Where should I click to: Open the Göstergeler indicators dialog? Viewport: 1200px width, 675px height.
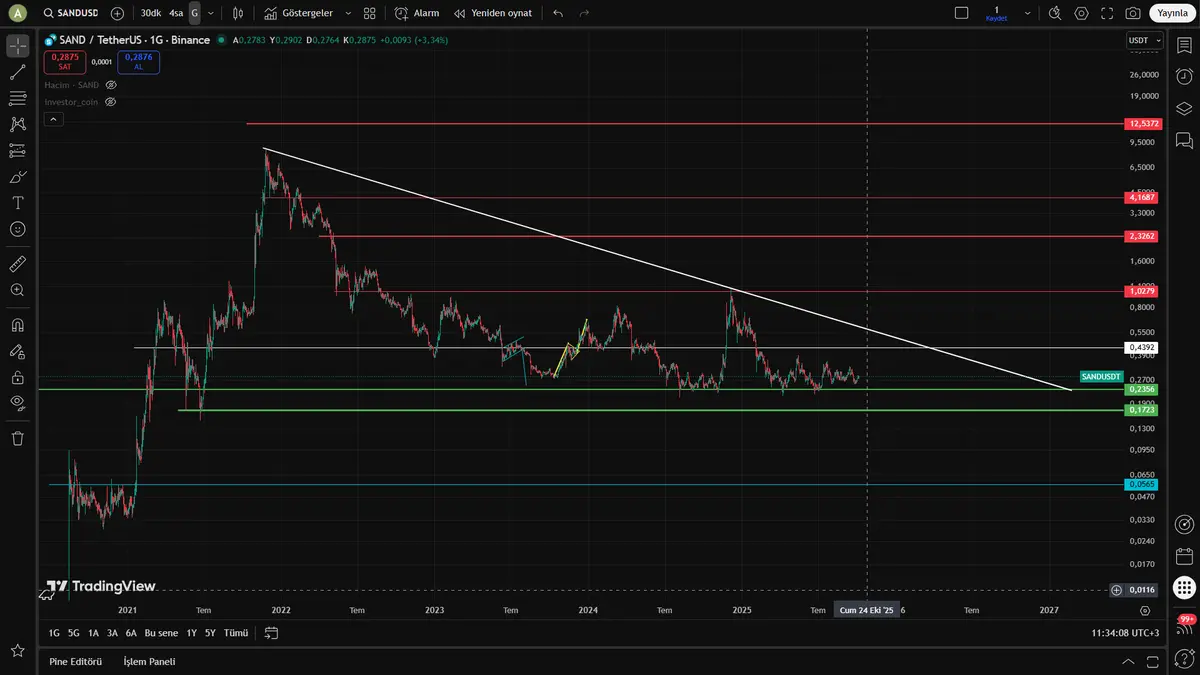(298, 13)
